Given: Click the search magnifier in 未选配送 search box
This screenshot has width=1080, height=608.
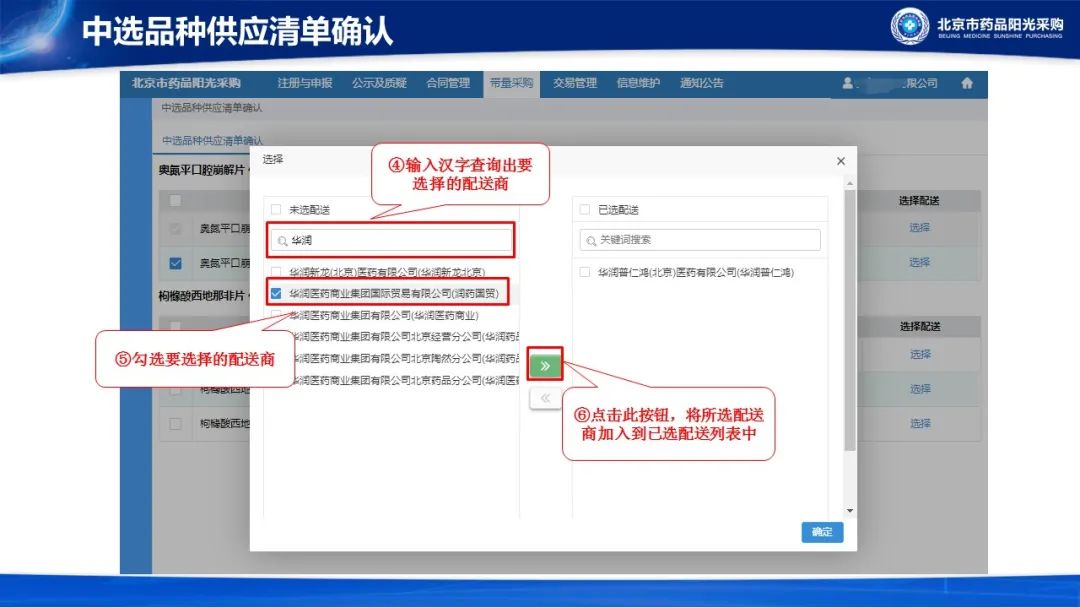Looking at the screenshot, I should click(283, 241).
